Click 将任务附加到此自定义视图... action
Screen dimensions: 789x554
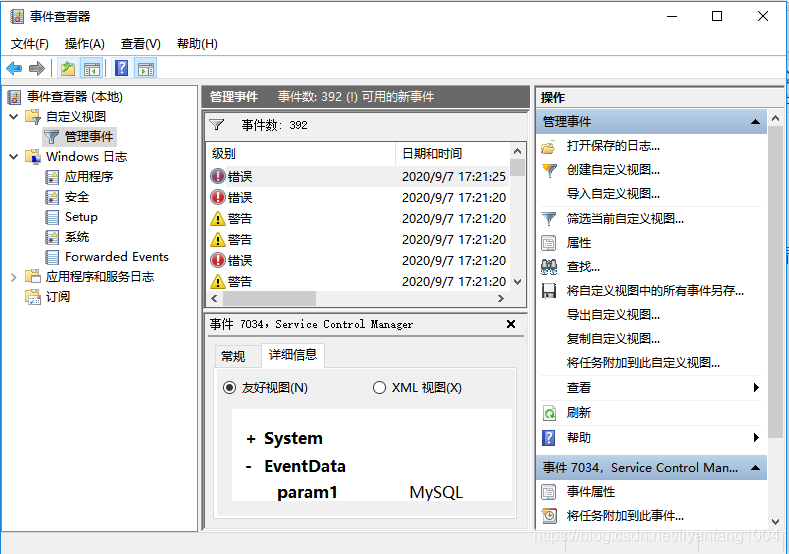click(x=643, y=363)
